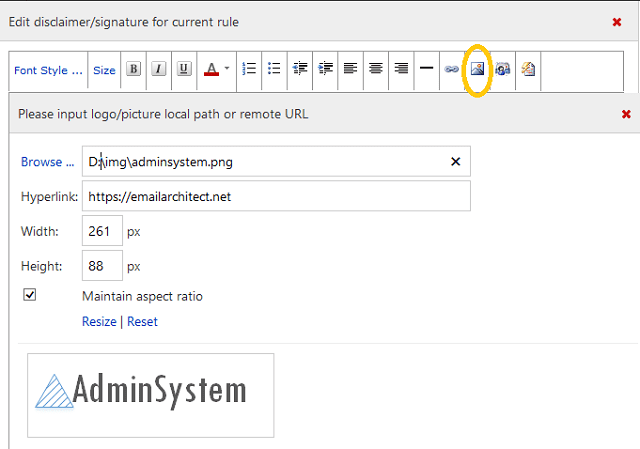Open the Size dropdown

click(x=104, y=70)
